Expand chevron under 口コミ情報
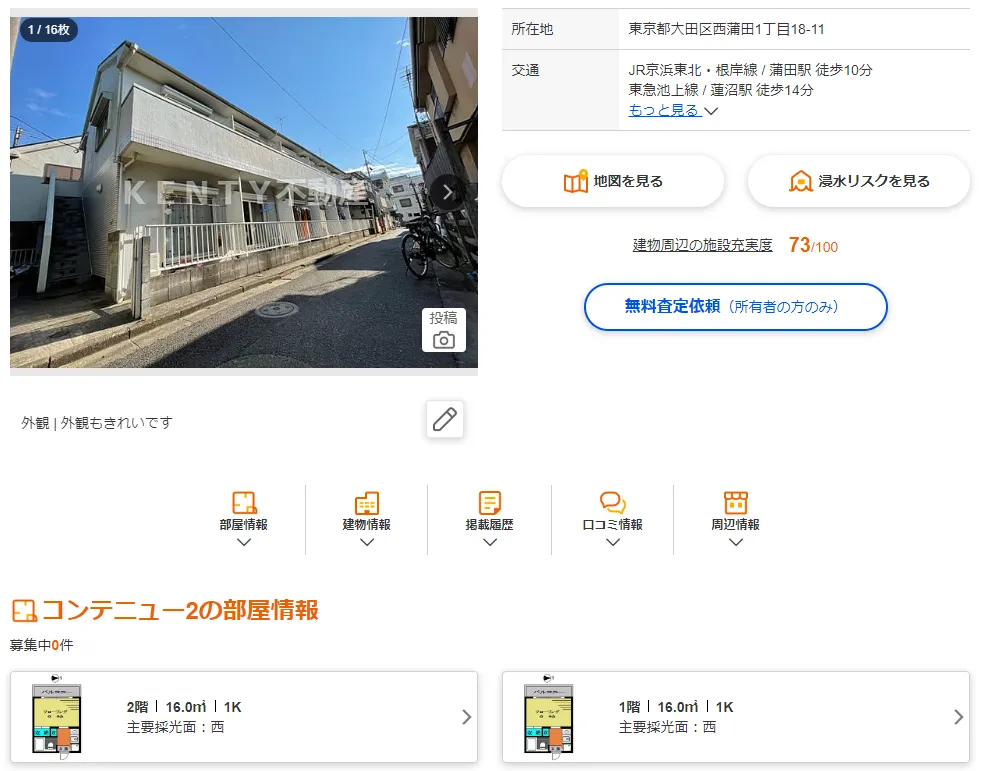The width and height of the screenshot is (994, 771). [x=612, y=542]
